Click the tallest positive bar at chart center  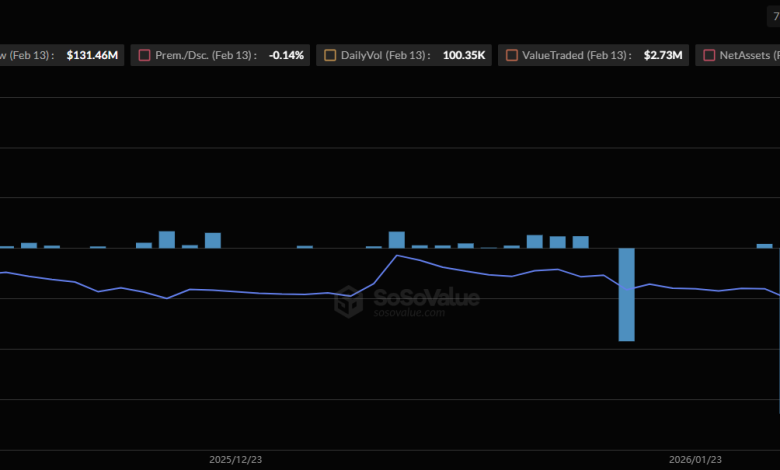(x=397, y=240)
